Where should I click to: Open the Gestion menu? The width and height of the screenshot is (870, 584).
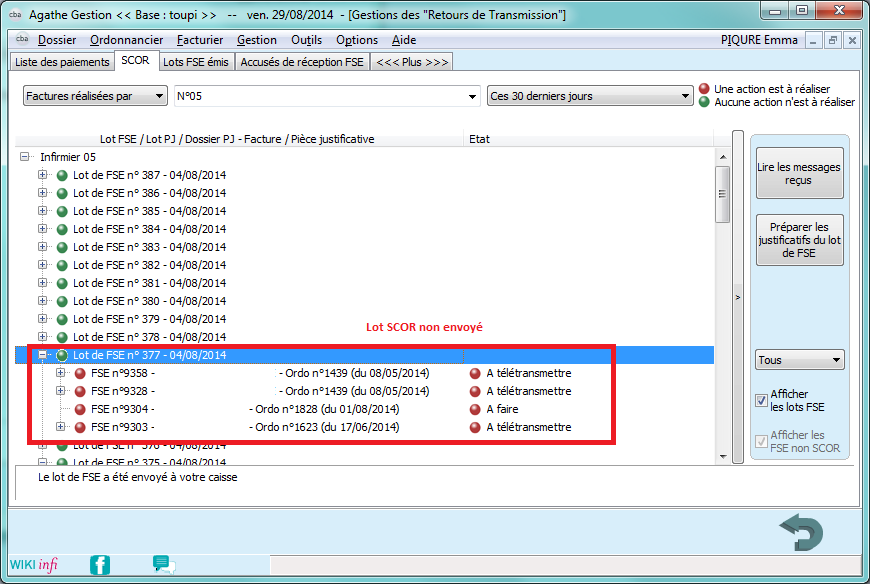[x=257, y=40]
